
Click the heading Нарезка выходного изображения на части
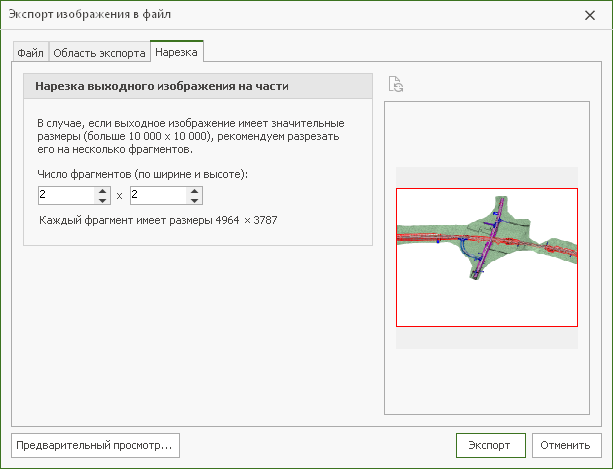(162, 86)
